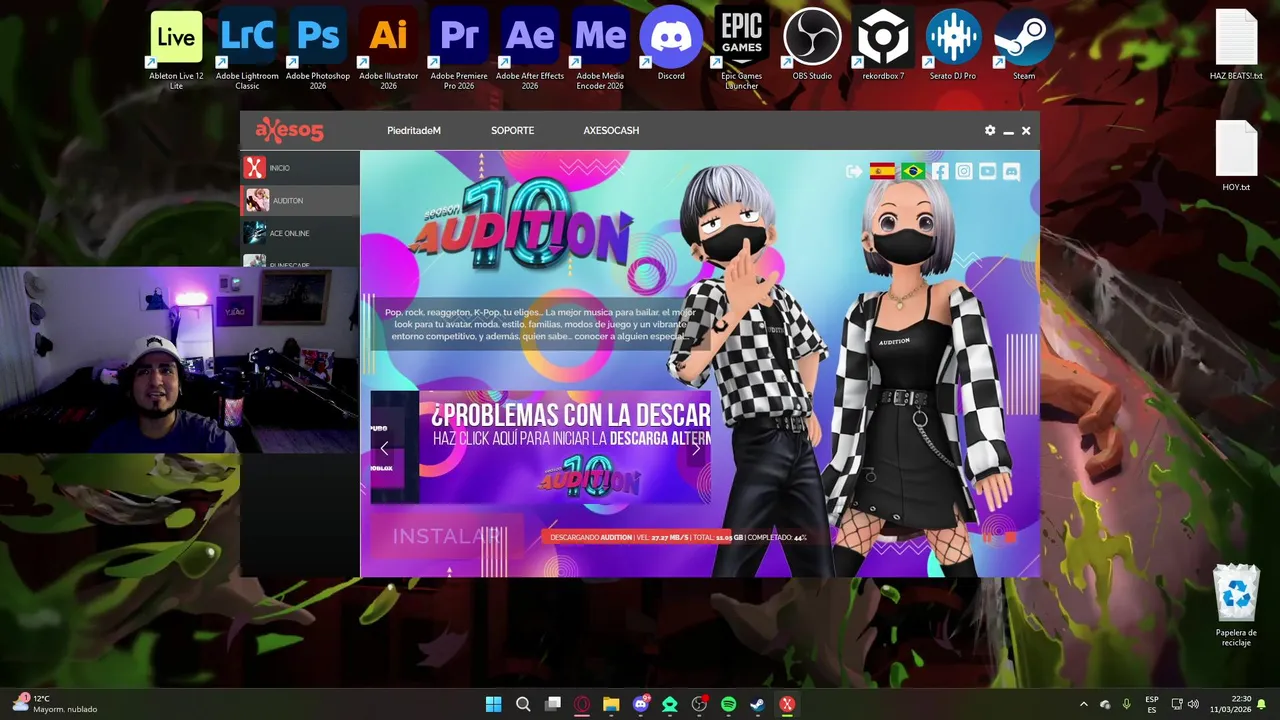Open Ableton Live 12 Lite desktop shortcut
This screenshot has width=1280, height=720.
click(x=176, y=50)
